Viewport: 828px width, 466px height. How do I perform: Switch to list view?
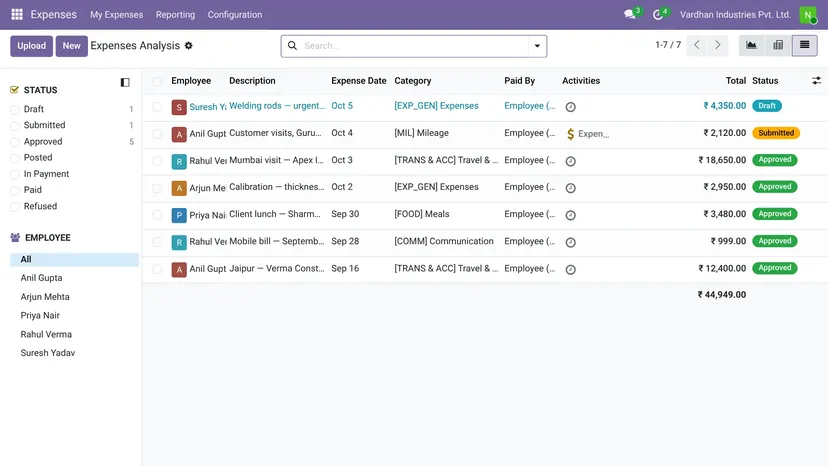coord(804,45)
